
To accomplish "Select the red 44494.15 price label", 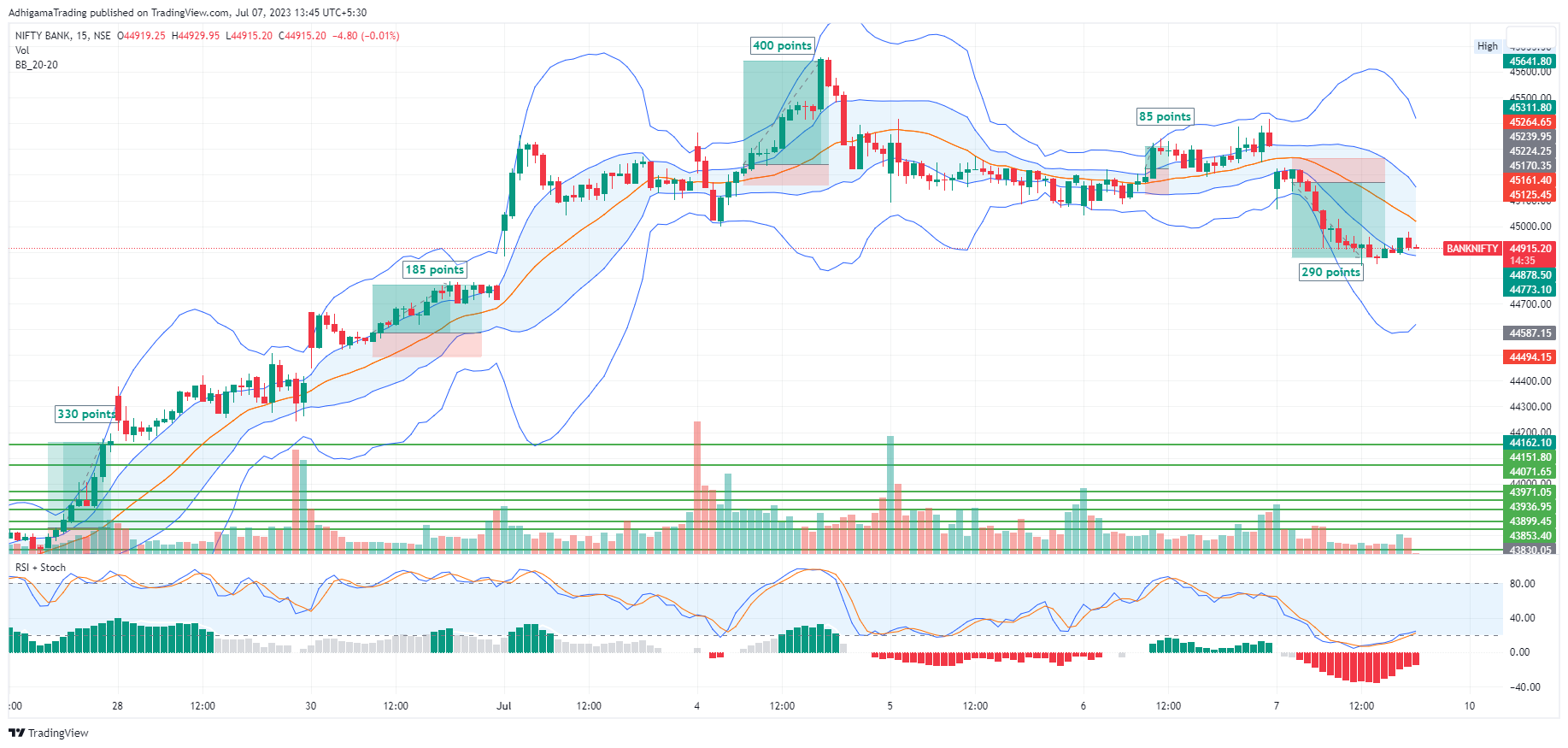I will coord(1530,357).
